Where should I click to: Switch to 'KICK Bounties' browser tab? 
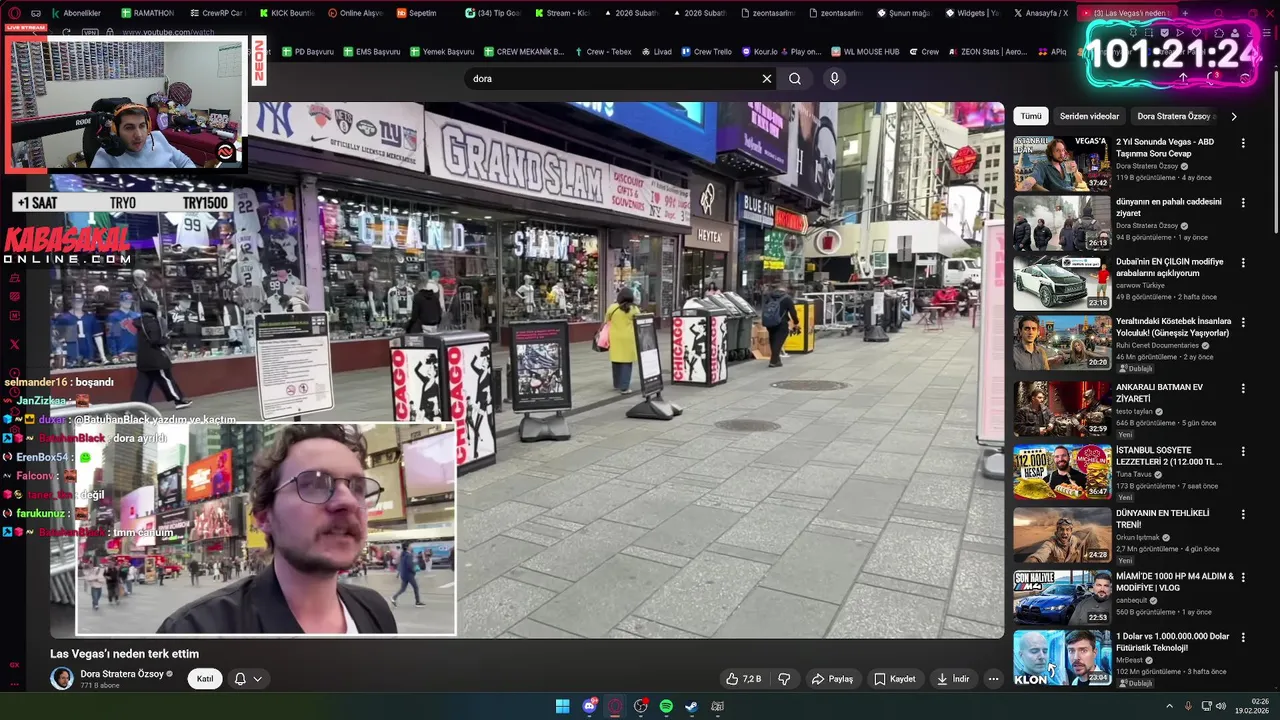287,13
